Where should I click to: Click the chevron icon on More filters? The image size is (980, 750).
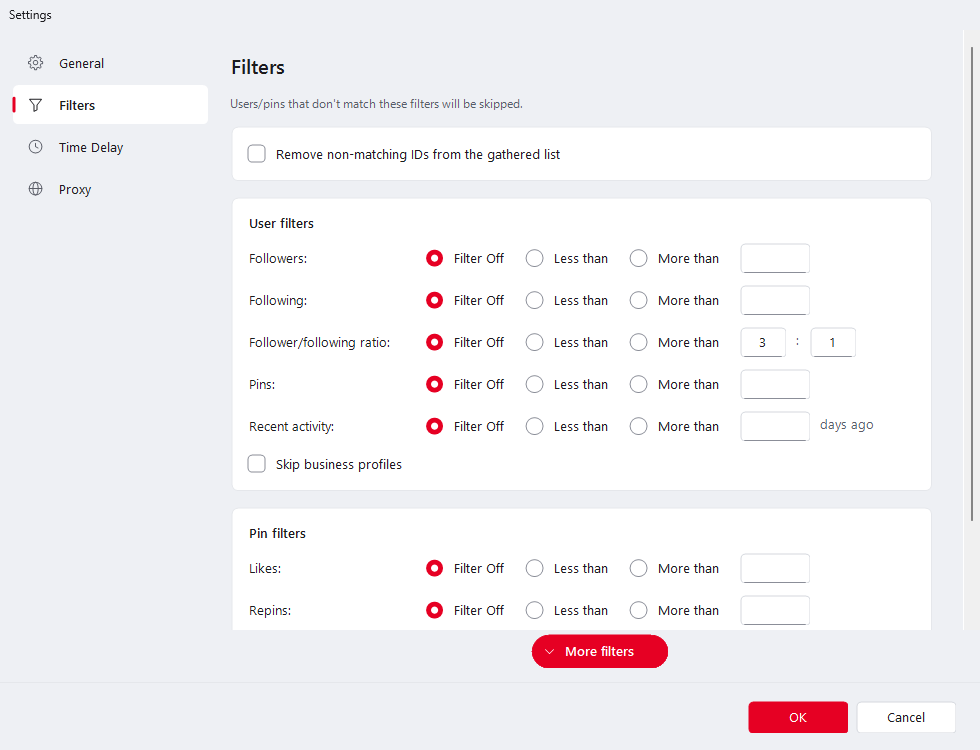(549, 651)
